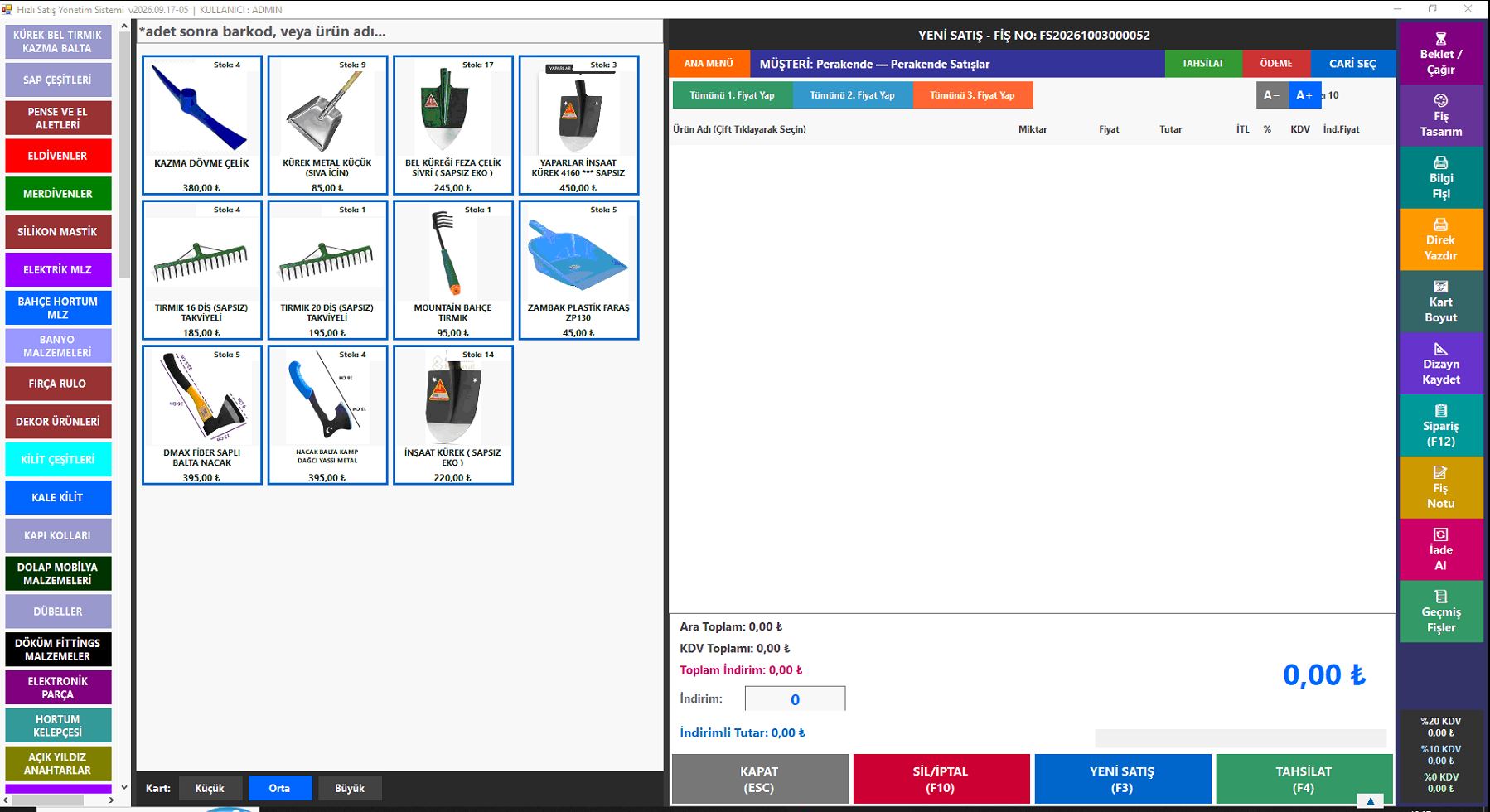Open Kart Boyut card size option

click(x=1440, y=302)
